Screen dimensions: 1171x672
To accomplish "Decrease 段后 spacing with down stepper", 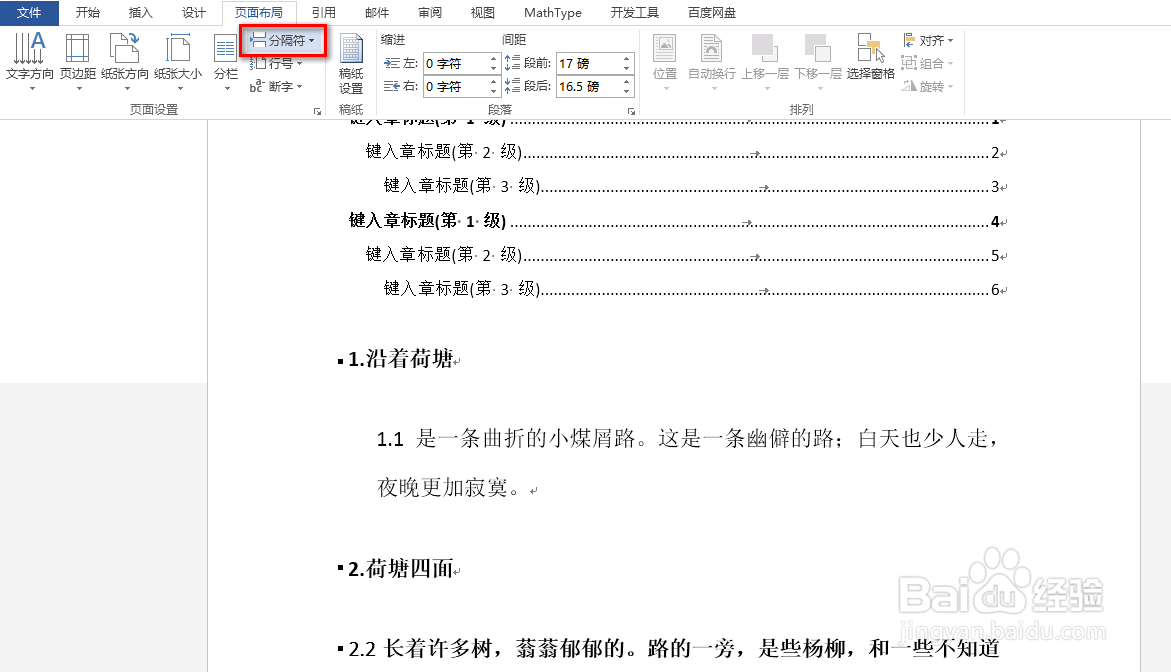I will tap(627, 92).
